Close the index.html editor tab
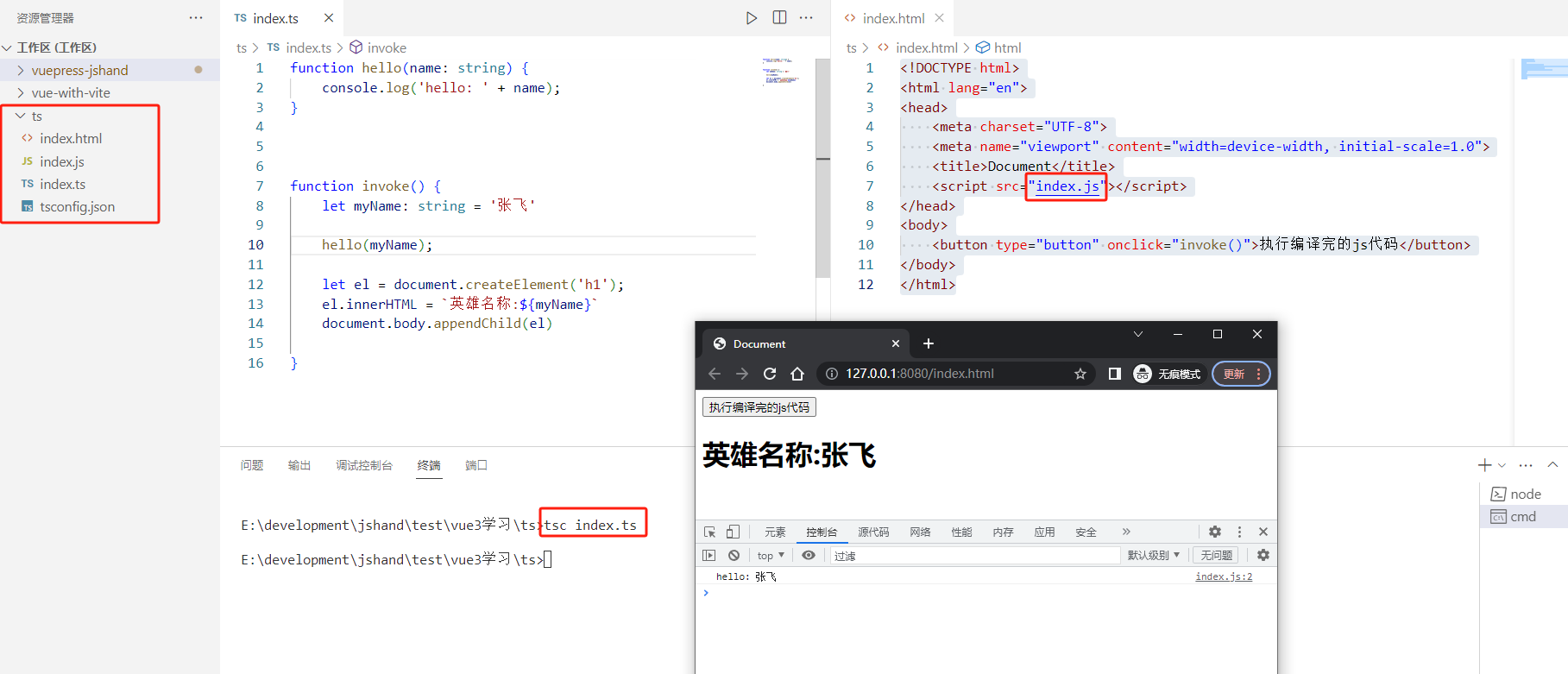Image resolution: width=1568 pixels, height=674 pixels. [939, 18]
